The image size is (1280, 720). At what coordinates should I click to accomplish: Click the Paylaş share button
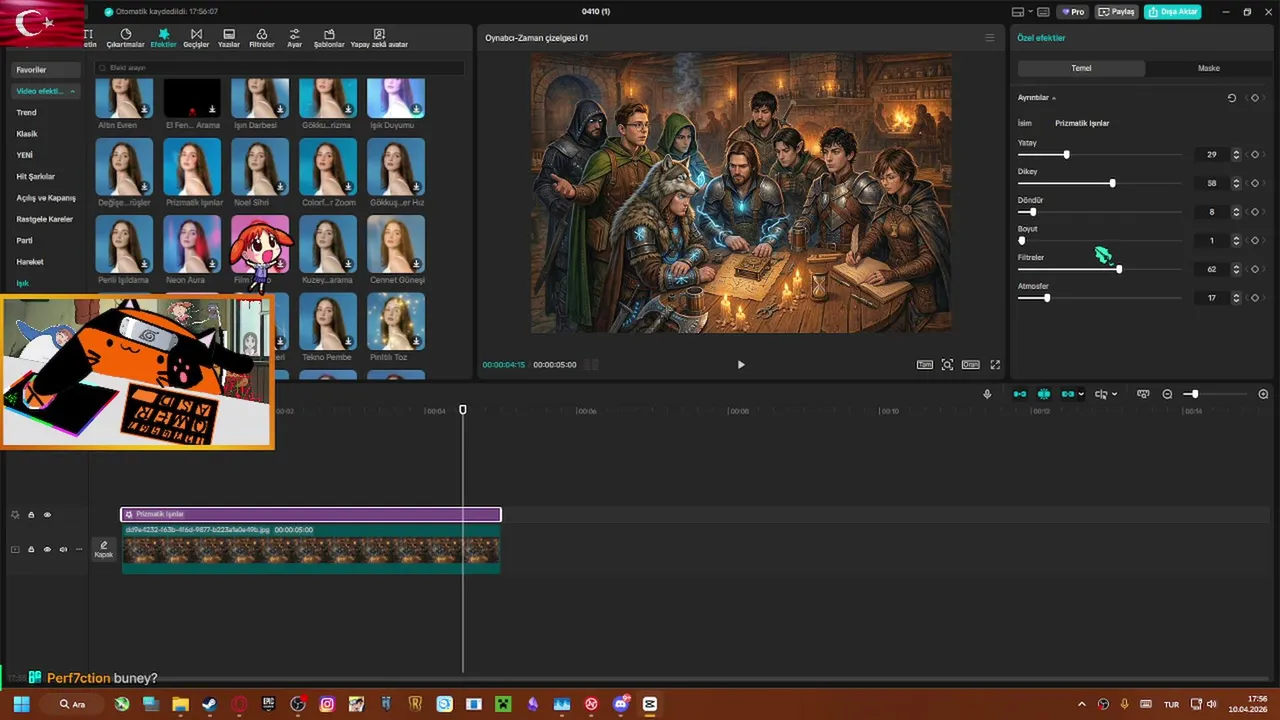coord(1117,12)
